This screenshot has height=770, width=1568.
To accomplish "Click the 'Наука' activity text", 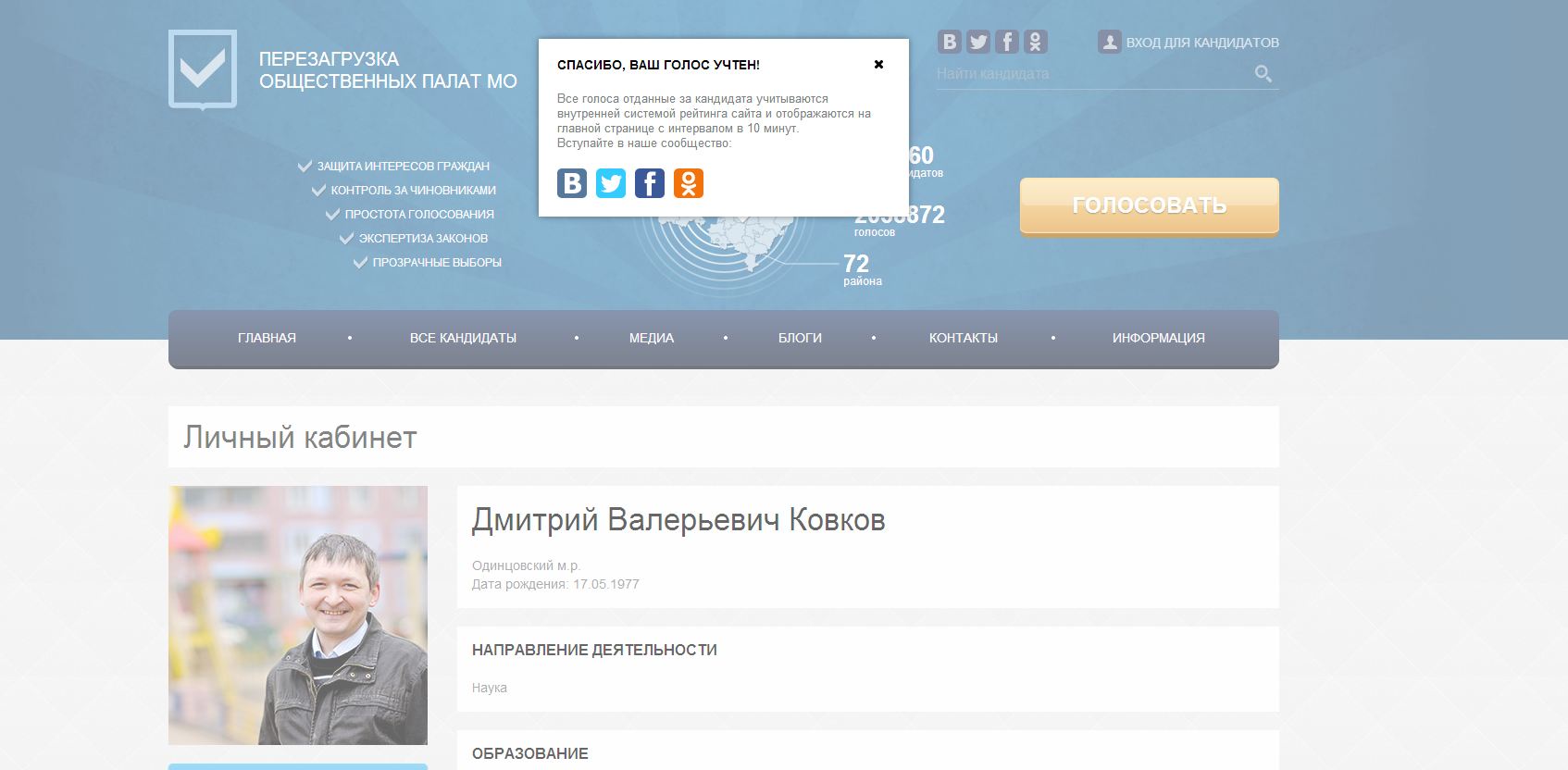I will [490, 688].
